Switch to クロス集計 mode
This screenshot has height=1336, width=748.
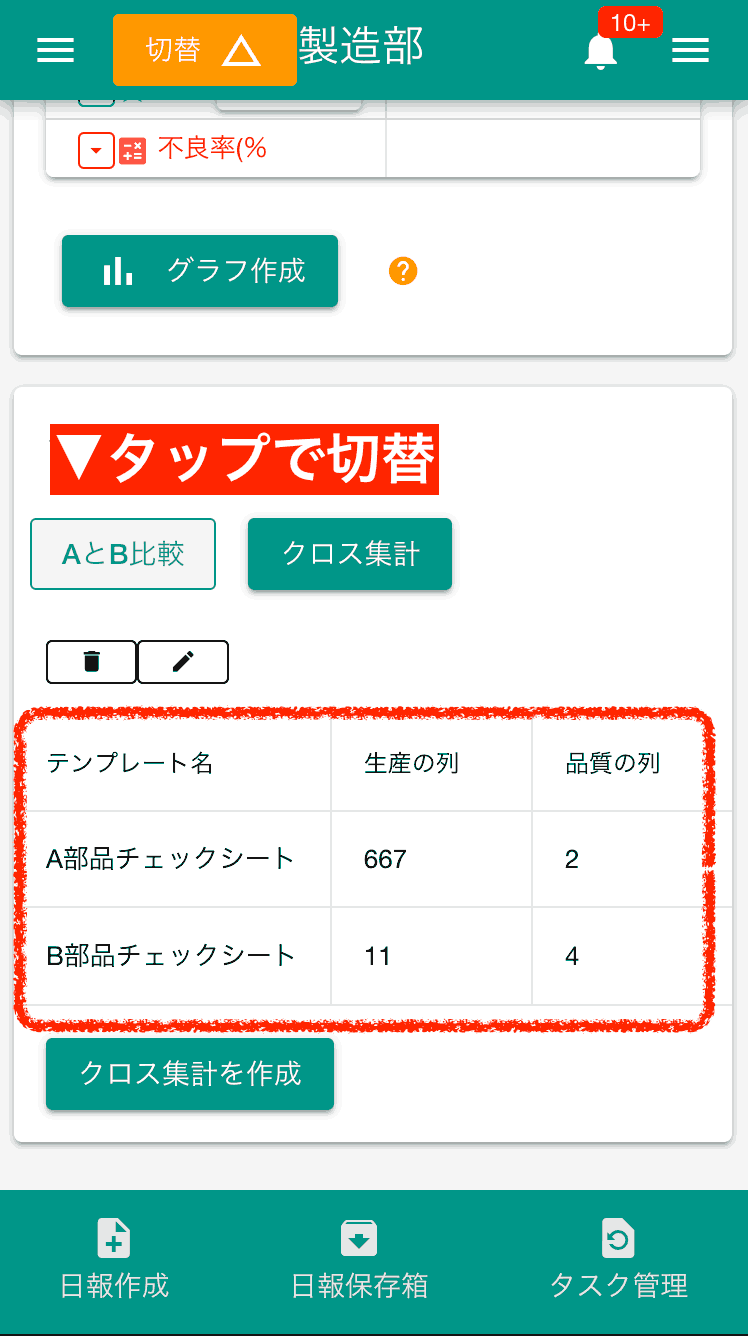349,554
